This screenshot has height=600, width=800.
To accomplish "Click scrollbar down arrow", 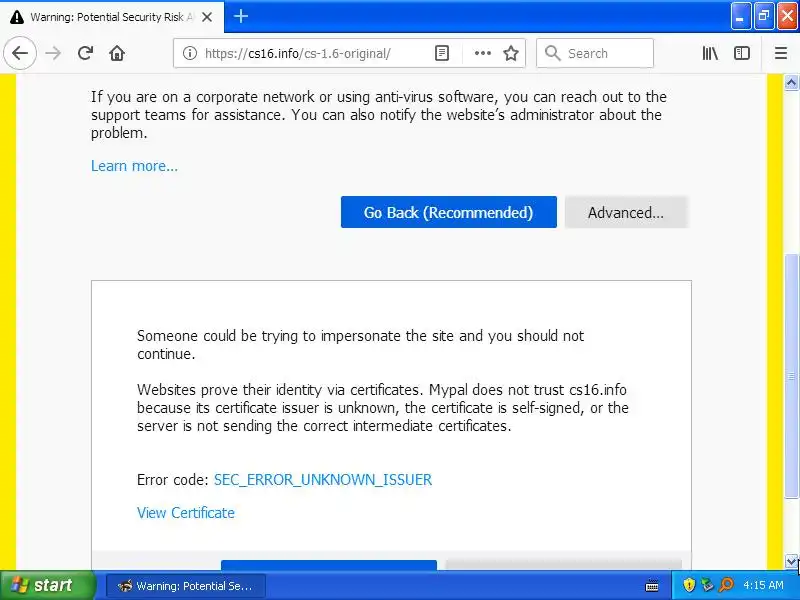I will coord(791,562).
